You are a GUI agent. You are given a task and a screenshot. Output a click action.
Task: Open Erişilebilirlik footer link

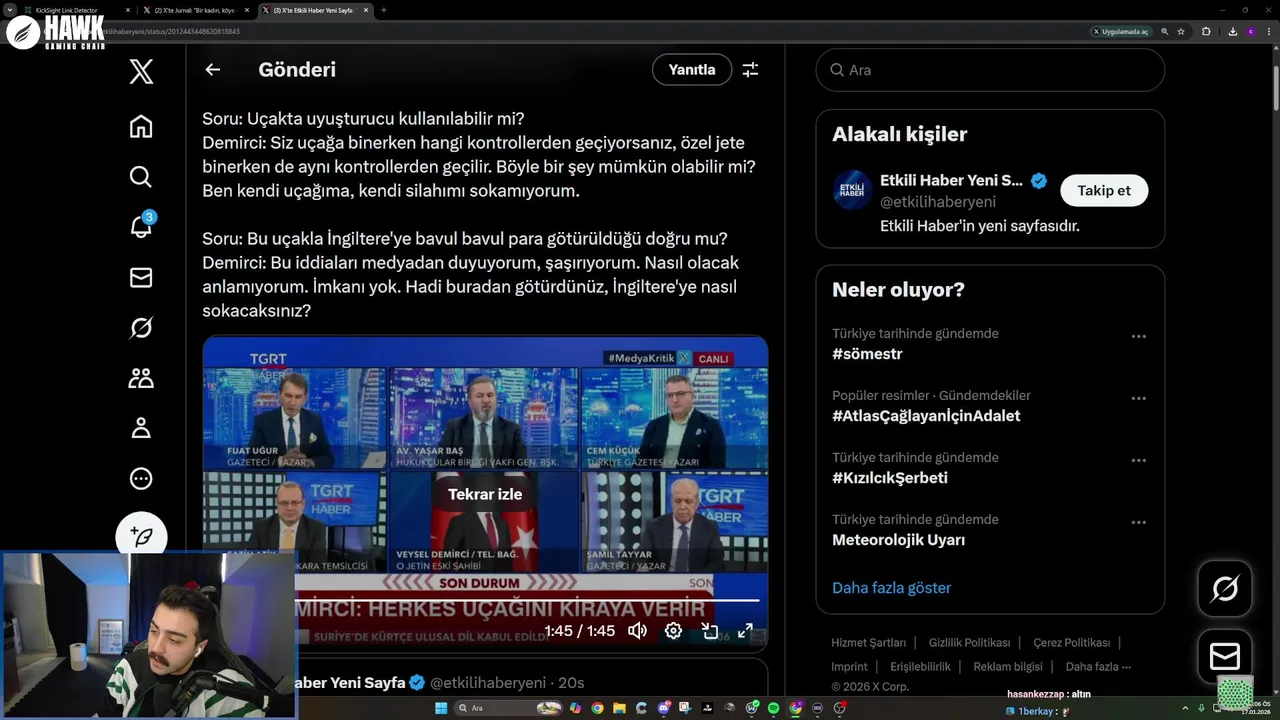[920, 667]
